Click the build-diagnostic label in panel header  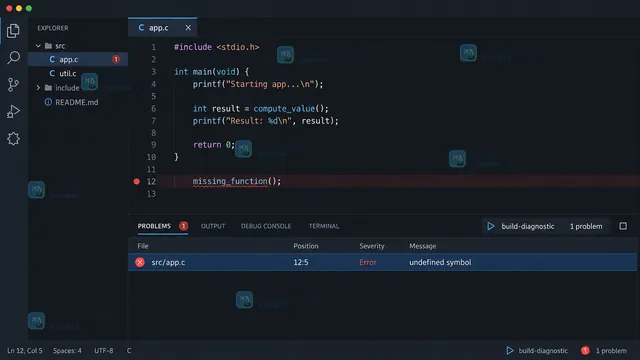528,226
